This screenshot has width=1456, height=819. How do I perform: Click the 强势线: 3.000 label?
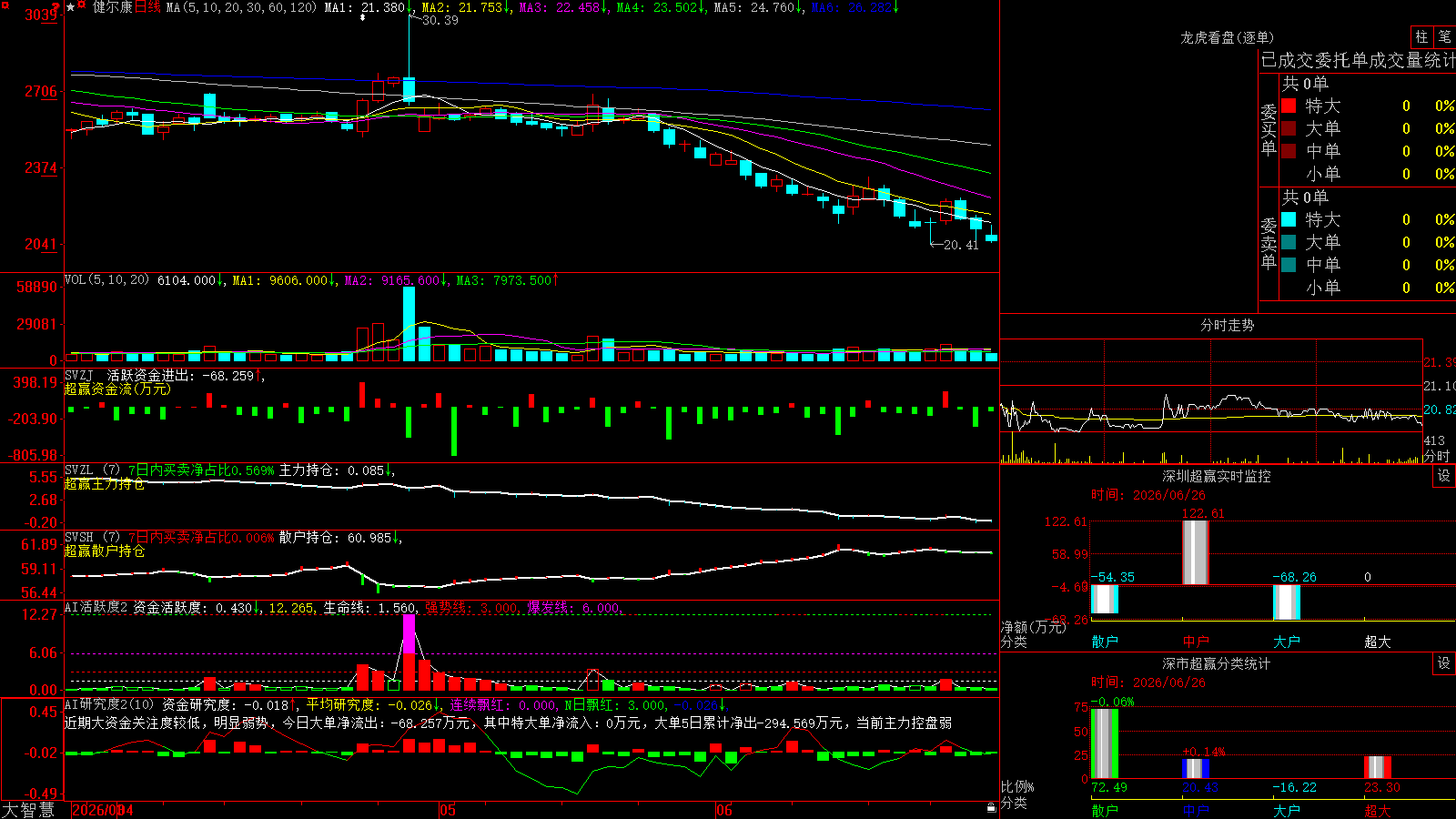click(x=471, y=608)
